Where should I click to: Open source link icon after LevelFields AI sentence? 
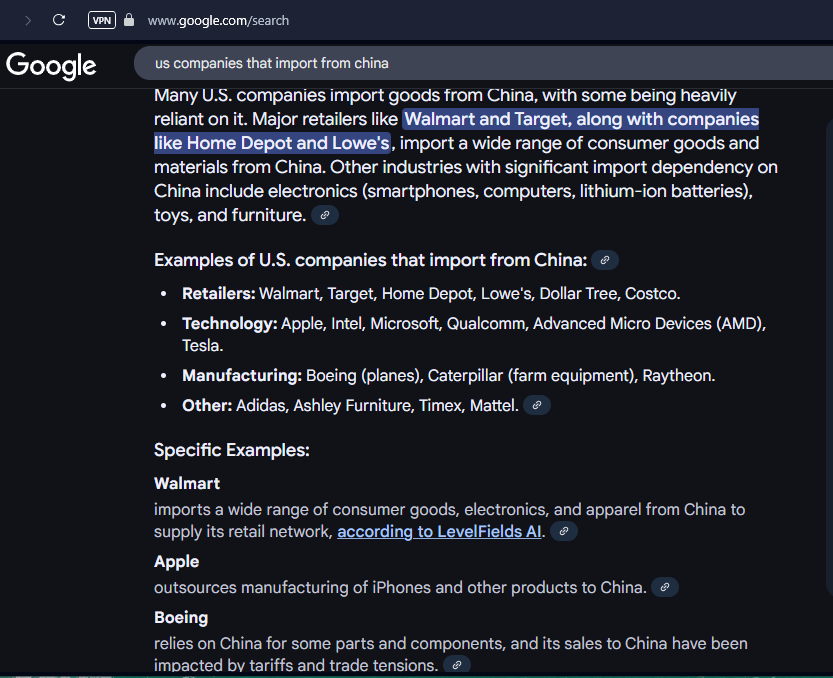tap(564, 531)
